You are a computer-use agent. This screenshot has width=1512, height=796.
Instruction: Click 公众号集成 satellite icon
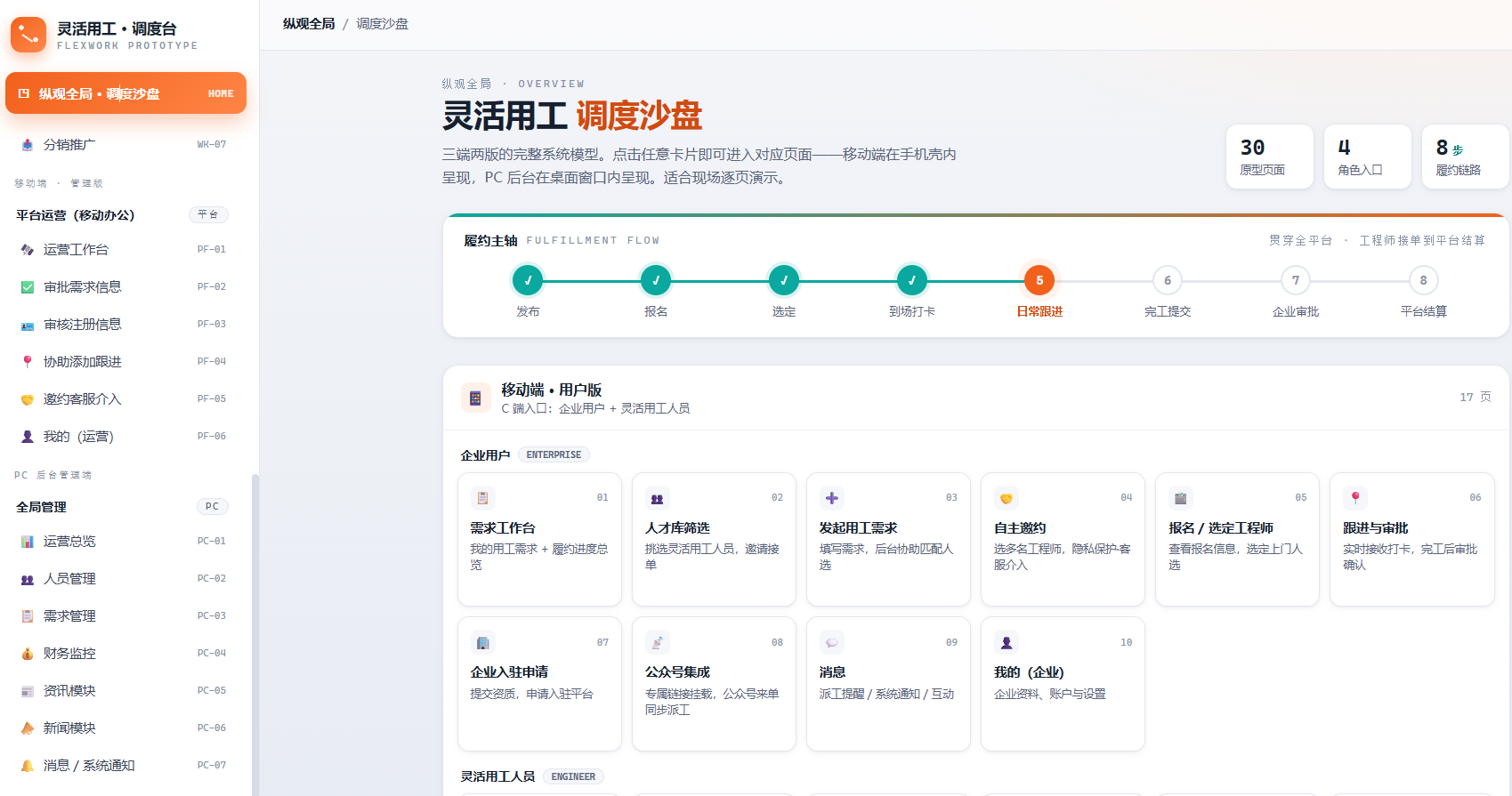pos(657,642)
